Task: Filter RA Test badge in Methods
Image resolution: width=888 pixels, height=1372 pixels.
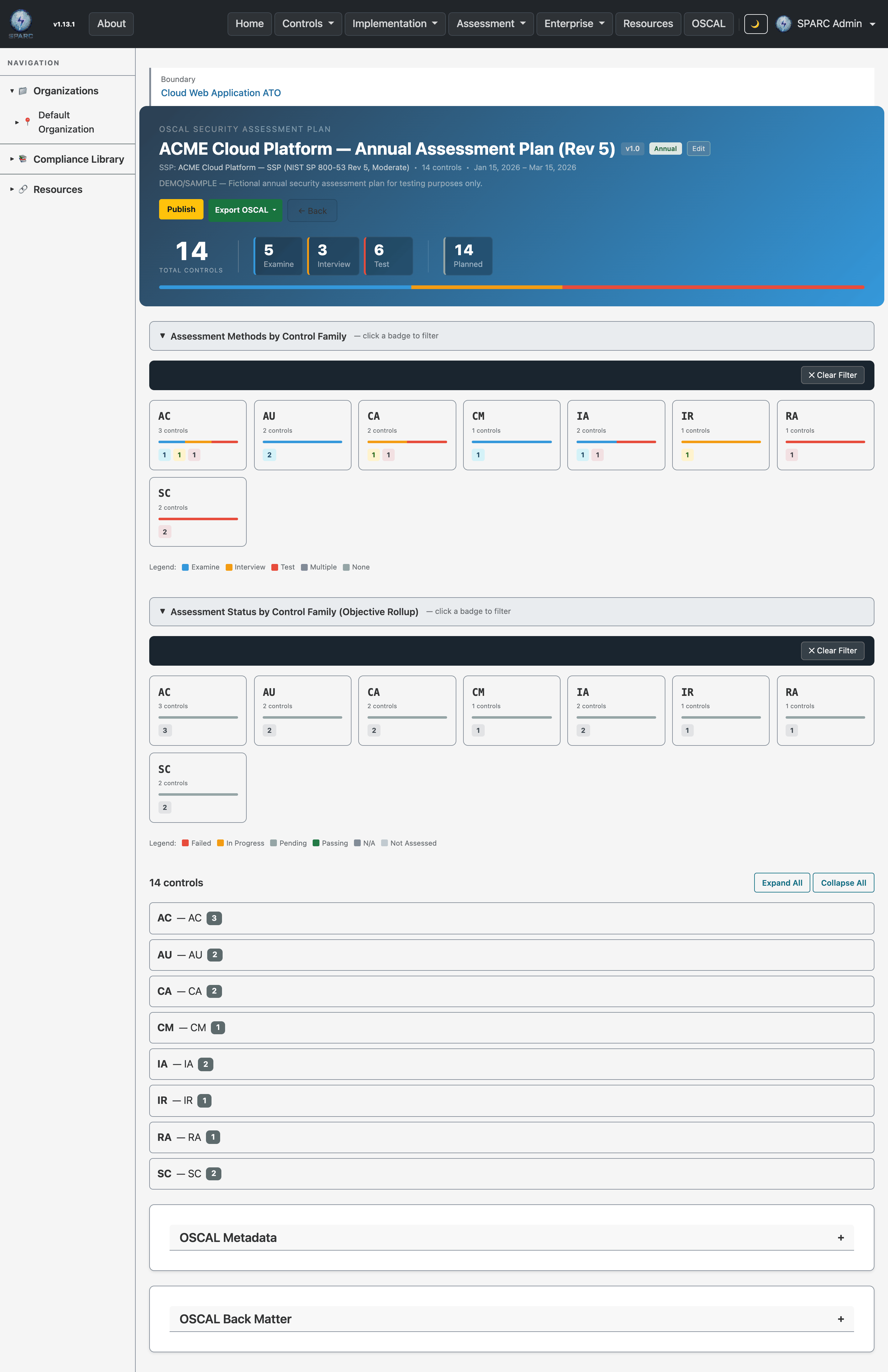Action: [x=792, y=455]
